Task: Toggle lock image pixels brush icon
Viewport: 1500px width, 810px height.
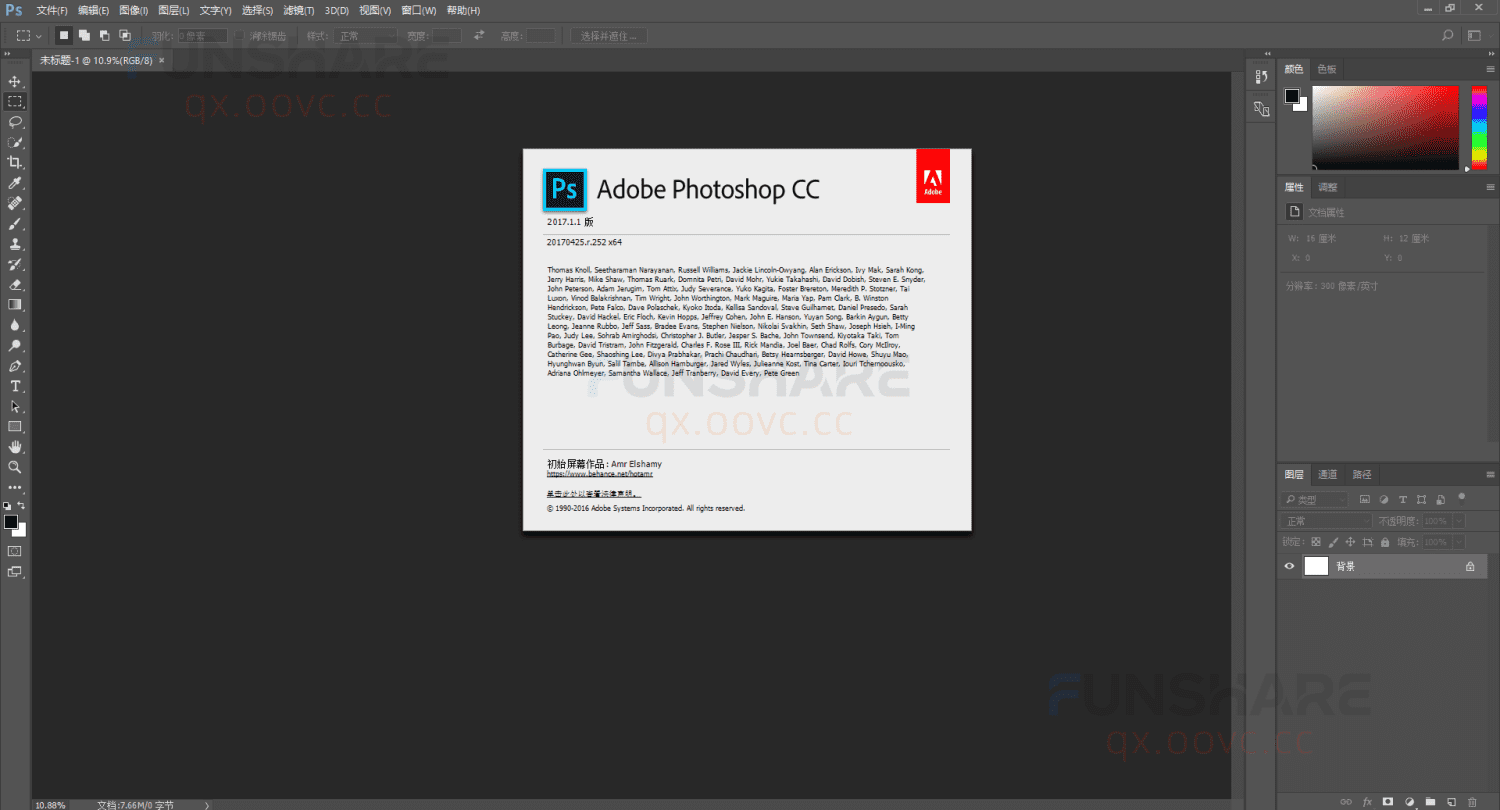Action: point(1333,542)
